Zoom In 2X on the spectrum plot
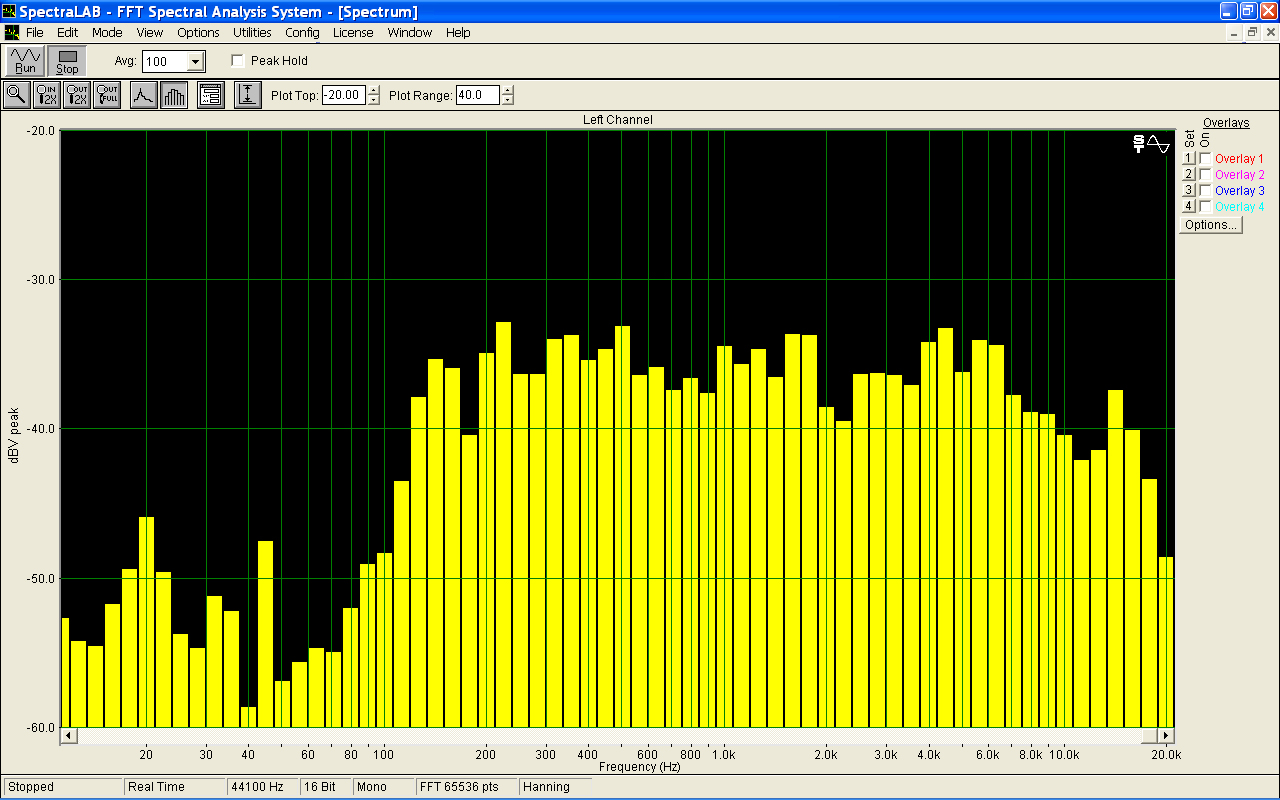Screen dimensions: 1280x800 pos(47,95)
